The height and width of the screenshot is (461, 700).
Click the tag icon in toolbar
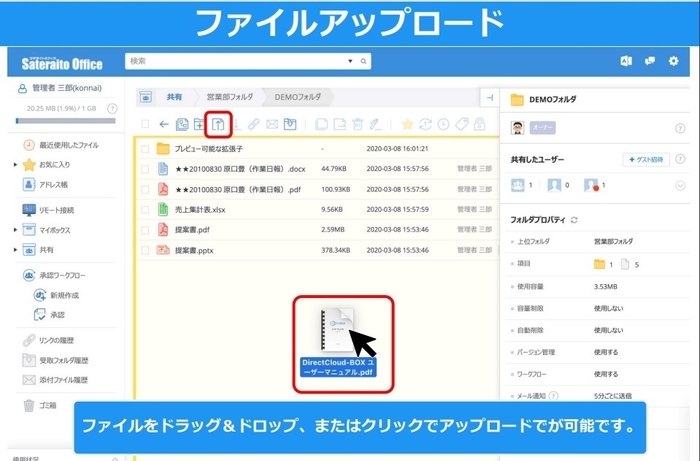(462, 124)
